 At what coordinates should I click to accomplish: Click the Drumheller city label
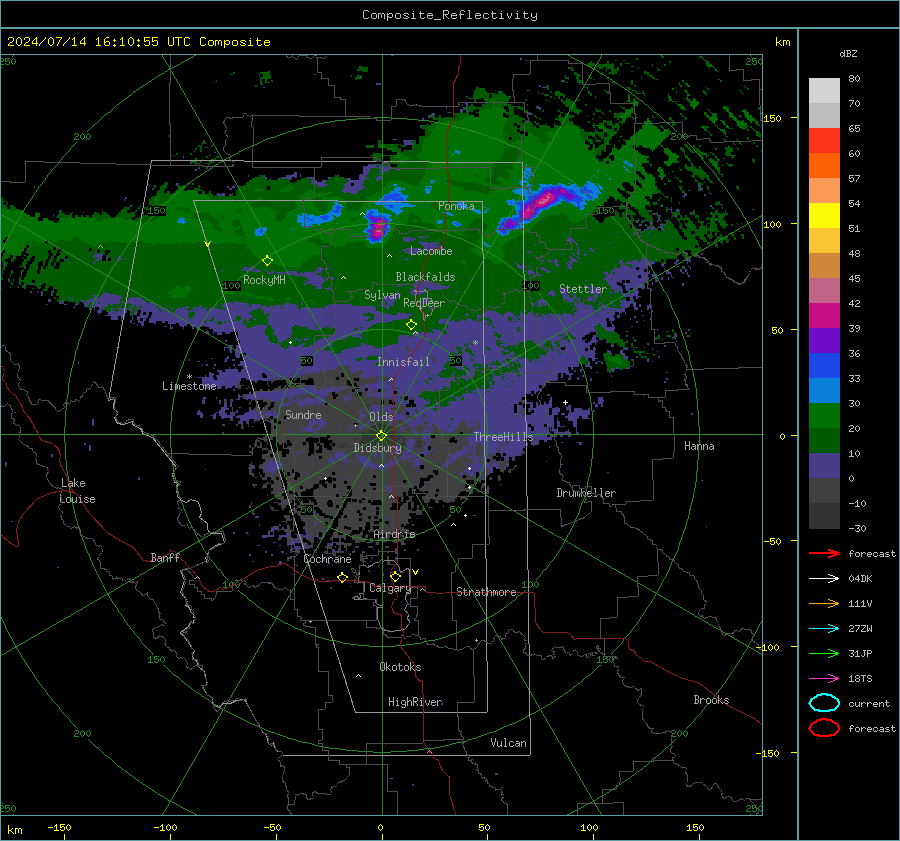[x=586, y=493]
